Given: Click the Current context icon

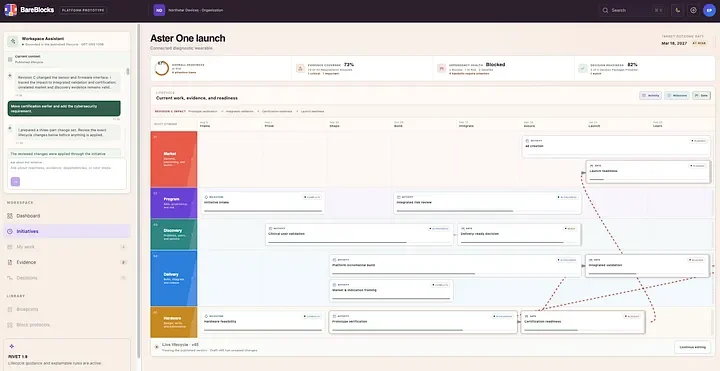Looking at the screenshot, I should (x=10, y=59).
